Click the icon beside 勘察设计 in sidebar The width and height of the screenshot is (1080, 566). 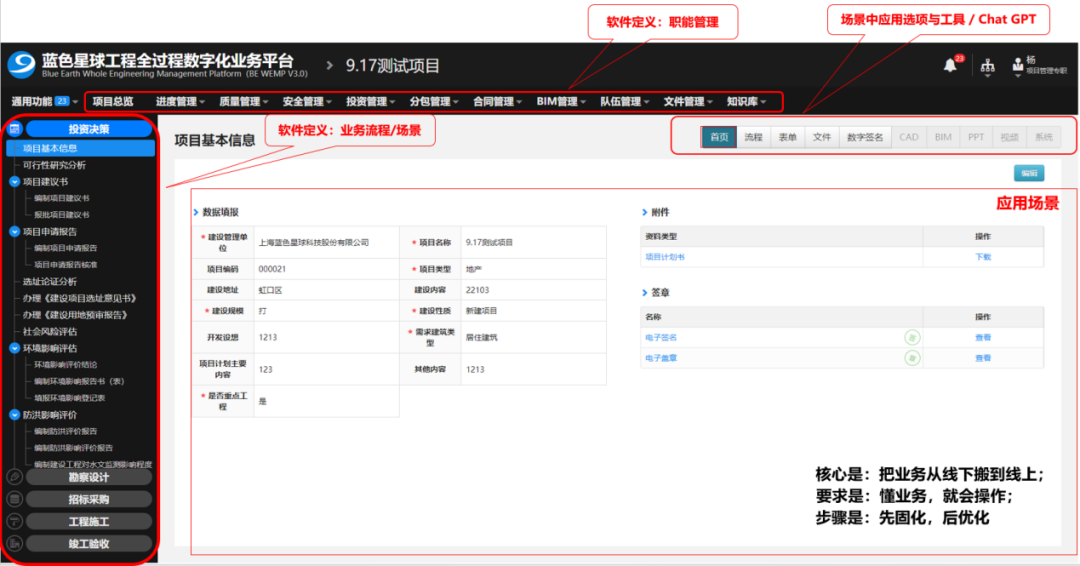14,477
